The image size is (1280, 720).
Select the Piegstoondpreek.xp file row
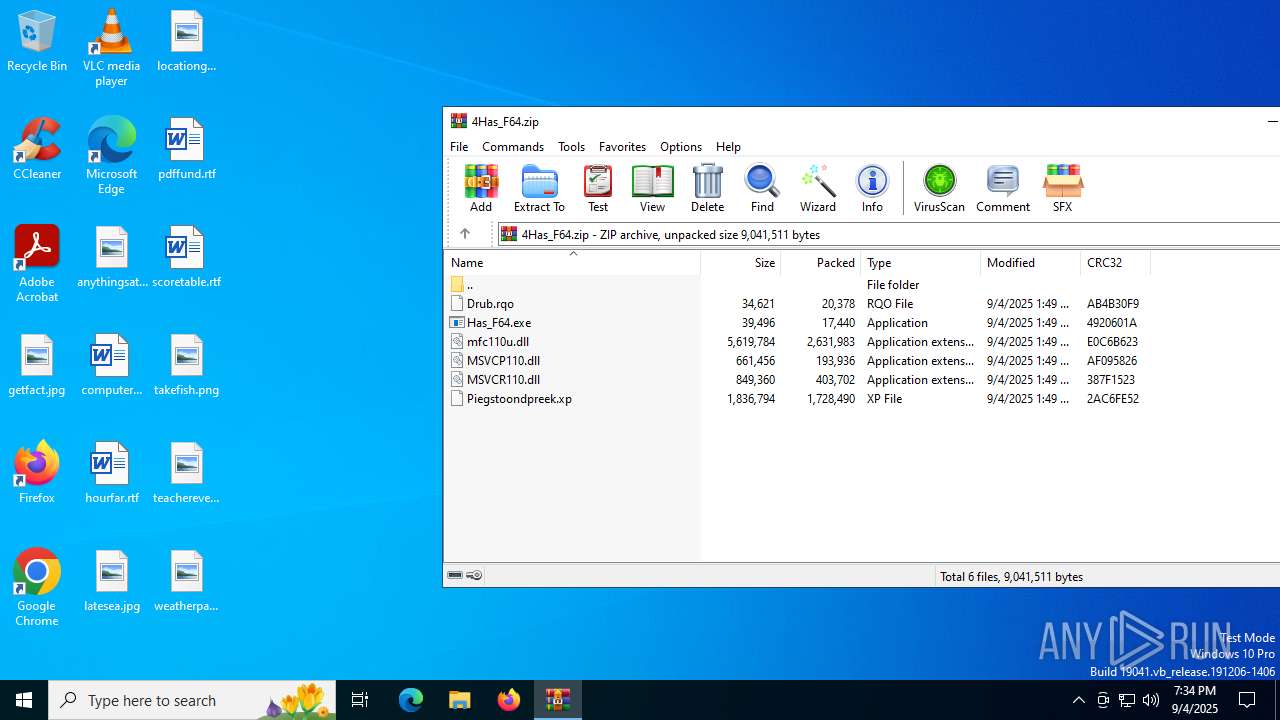797,399
